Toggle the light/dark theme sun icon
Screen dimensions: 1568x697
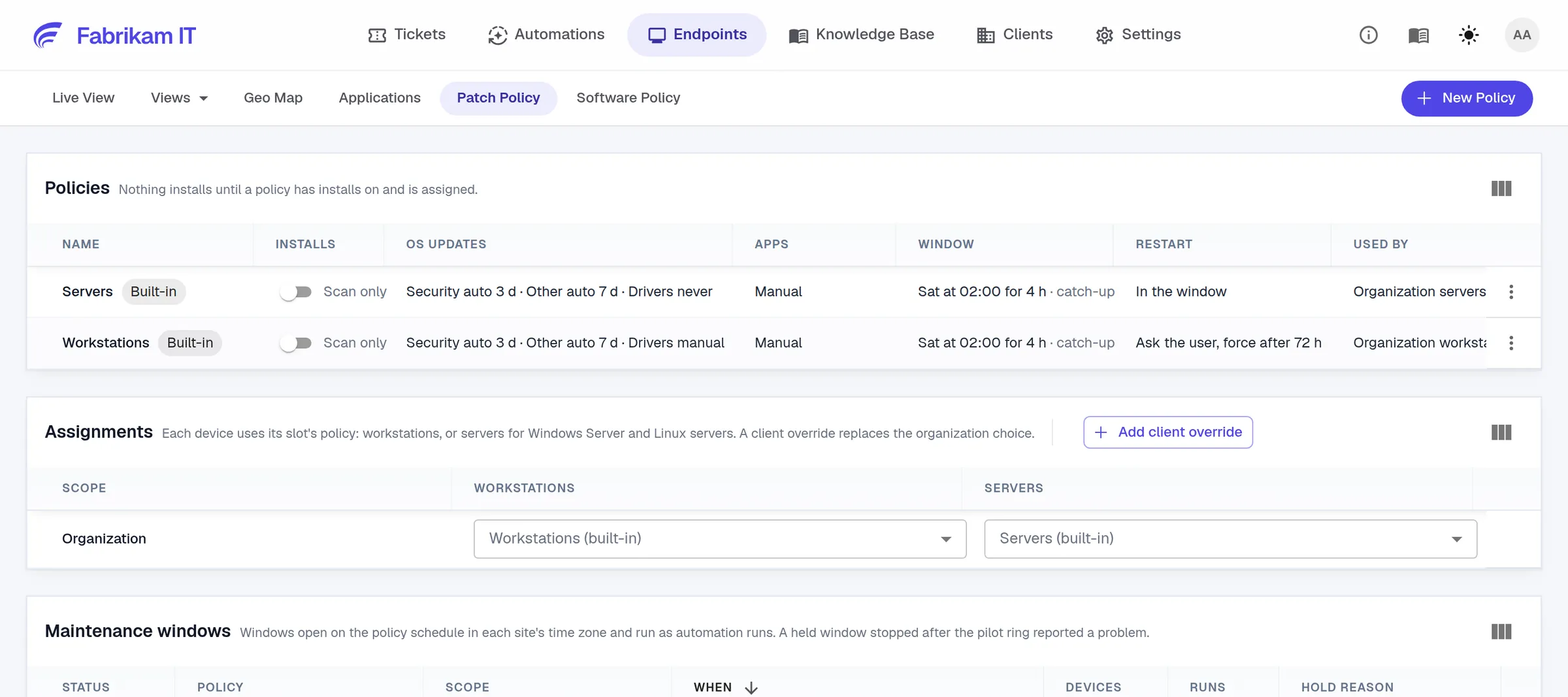pos(1469,35)
